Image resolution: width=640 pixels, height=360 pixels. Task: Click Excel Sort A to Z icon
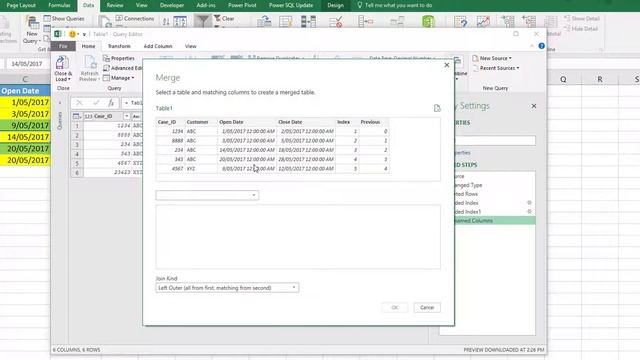click(x=166, y=22)
